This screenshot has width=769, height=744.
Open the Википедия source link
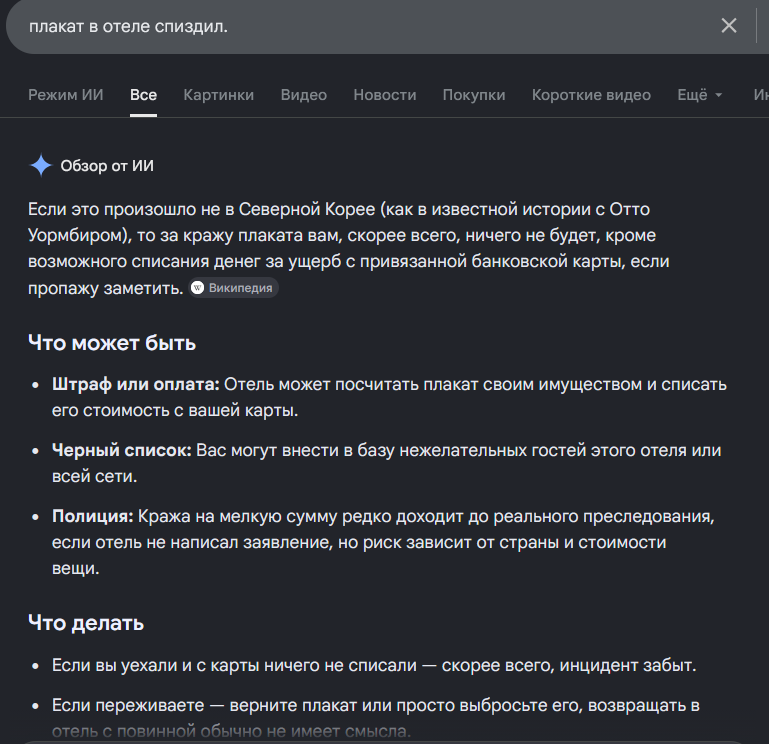(x=234, y=288)
